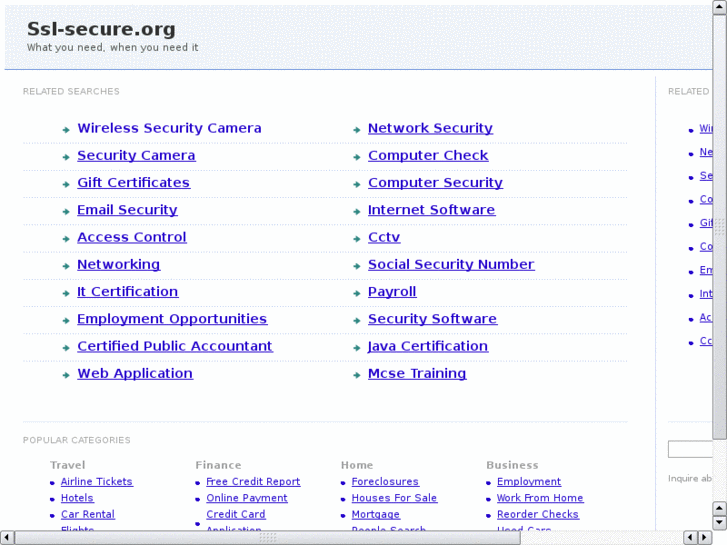The width and height of the screenshot is (727, 545).
Task: Click the Houses For Sale link
Action: coord(394,498)
